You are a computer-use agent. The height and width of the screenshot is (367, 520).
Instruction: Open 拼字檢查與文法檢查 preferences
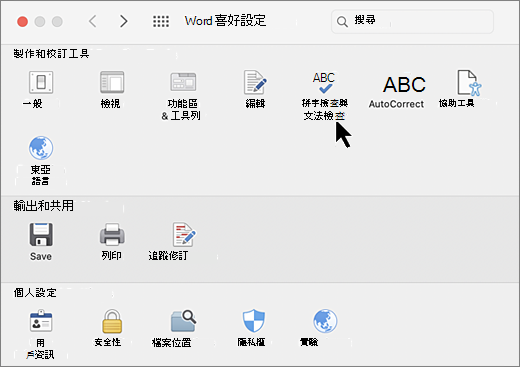(324, 83)
